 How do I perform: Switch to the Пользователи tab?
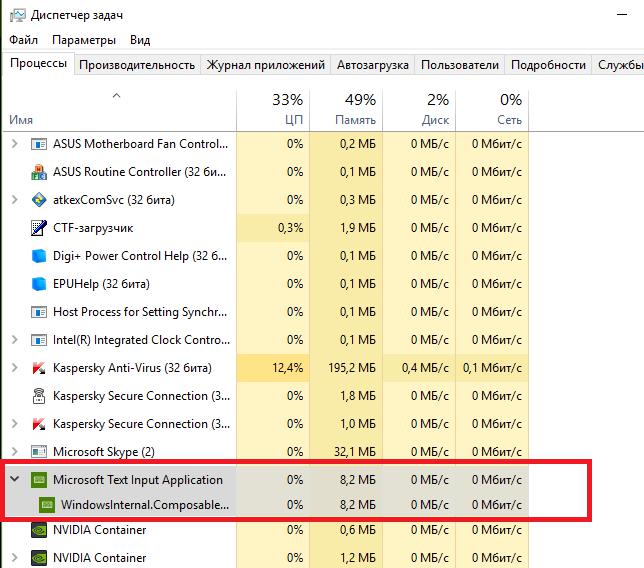[x=460, y=65]
